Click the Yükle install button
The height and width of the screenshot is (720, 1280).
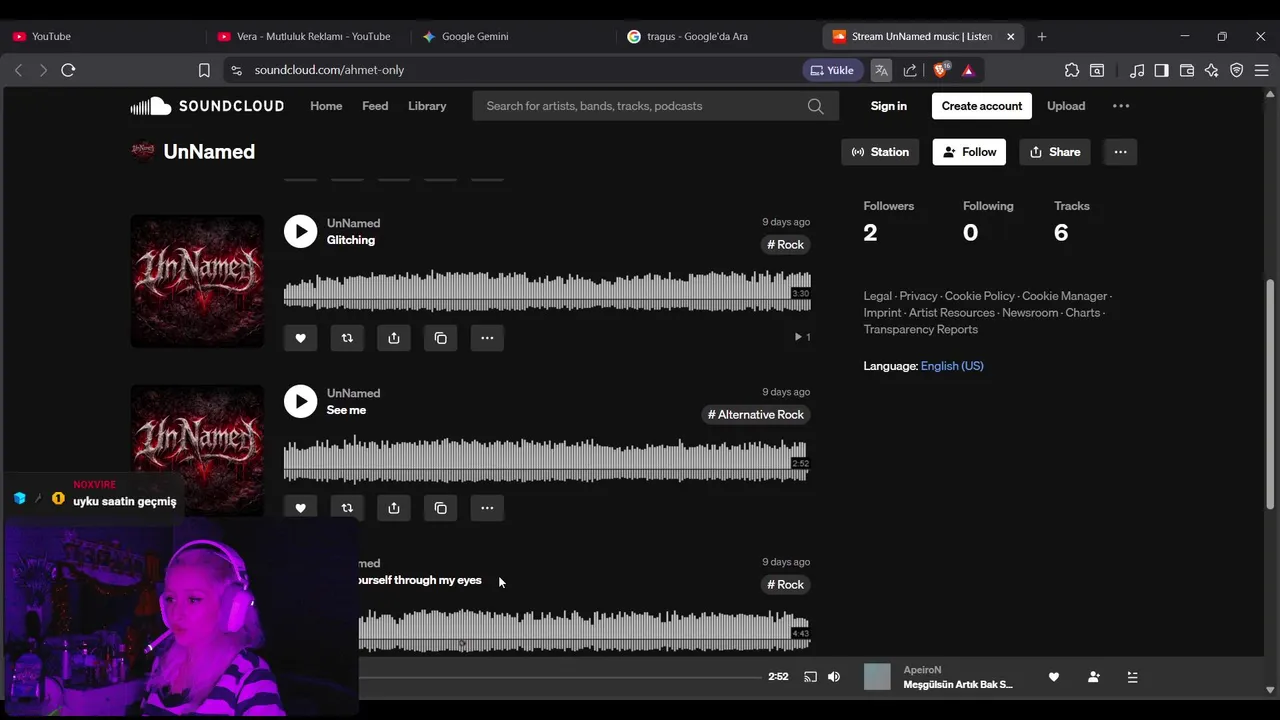click(x=832, y=70)
